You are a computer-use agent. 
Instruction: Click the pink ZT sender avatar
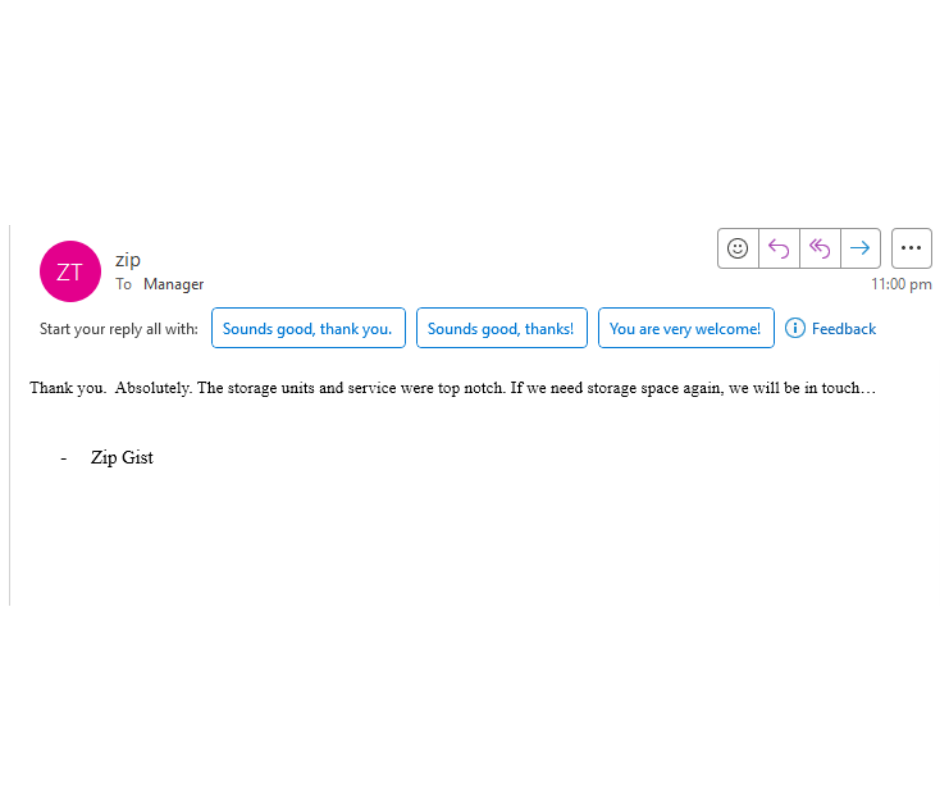(70, 271)
